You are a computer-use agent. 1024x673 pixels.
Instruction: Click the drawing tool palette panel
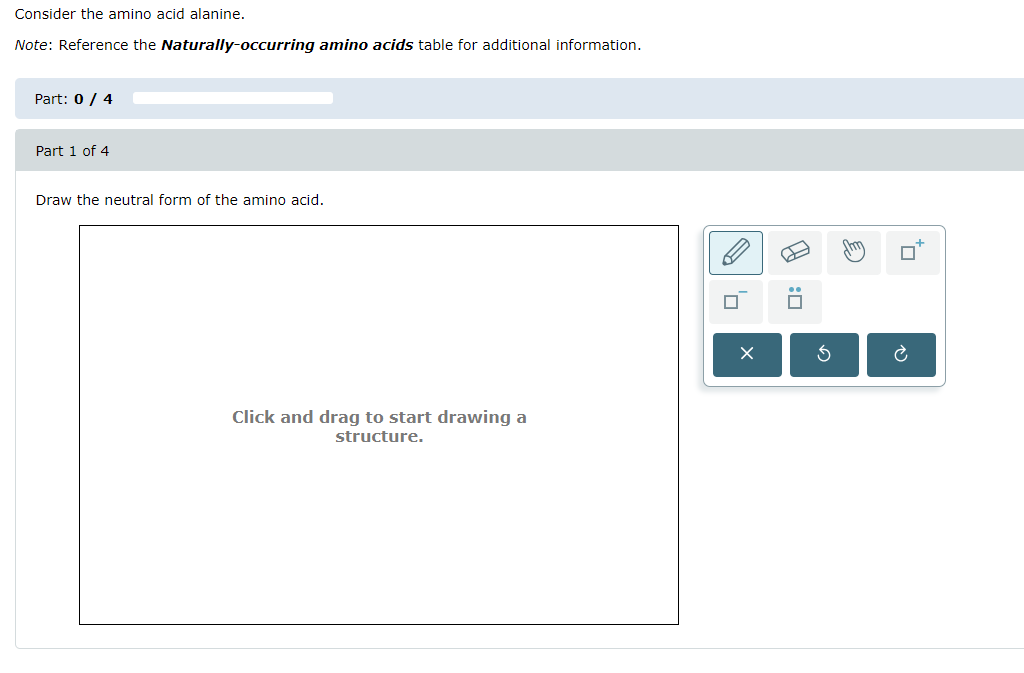pos(824,305)
